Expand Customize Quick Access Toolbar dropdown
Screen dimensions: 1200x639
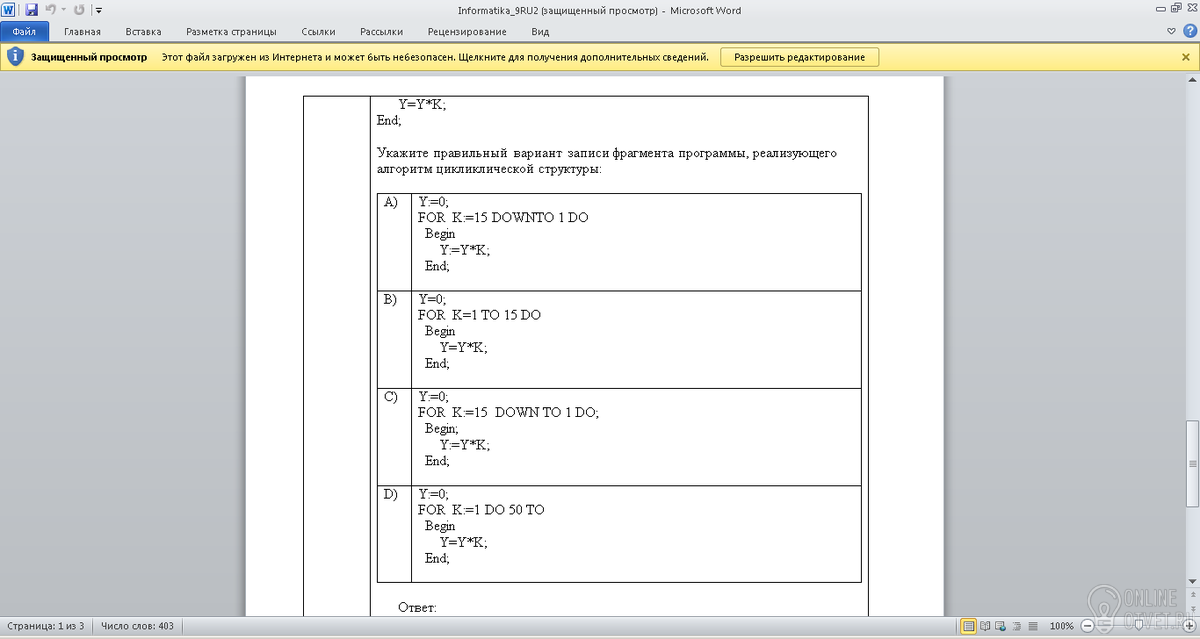[x=99, y=10]
